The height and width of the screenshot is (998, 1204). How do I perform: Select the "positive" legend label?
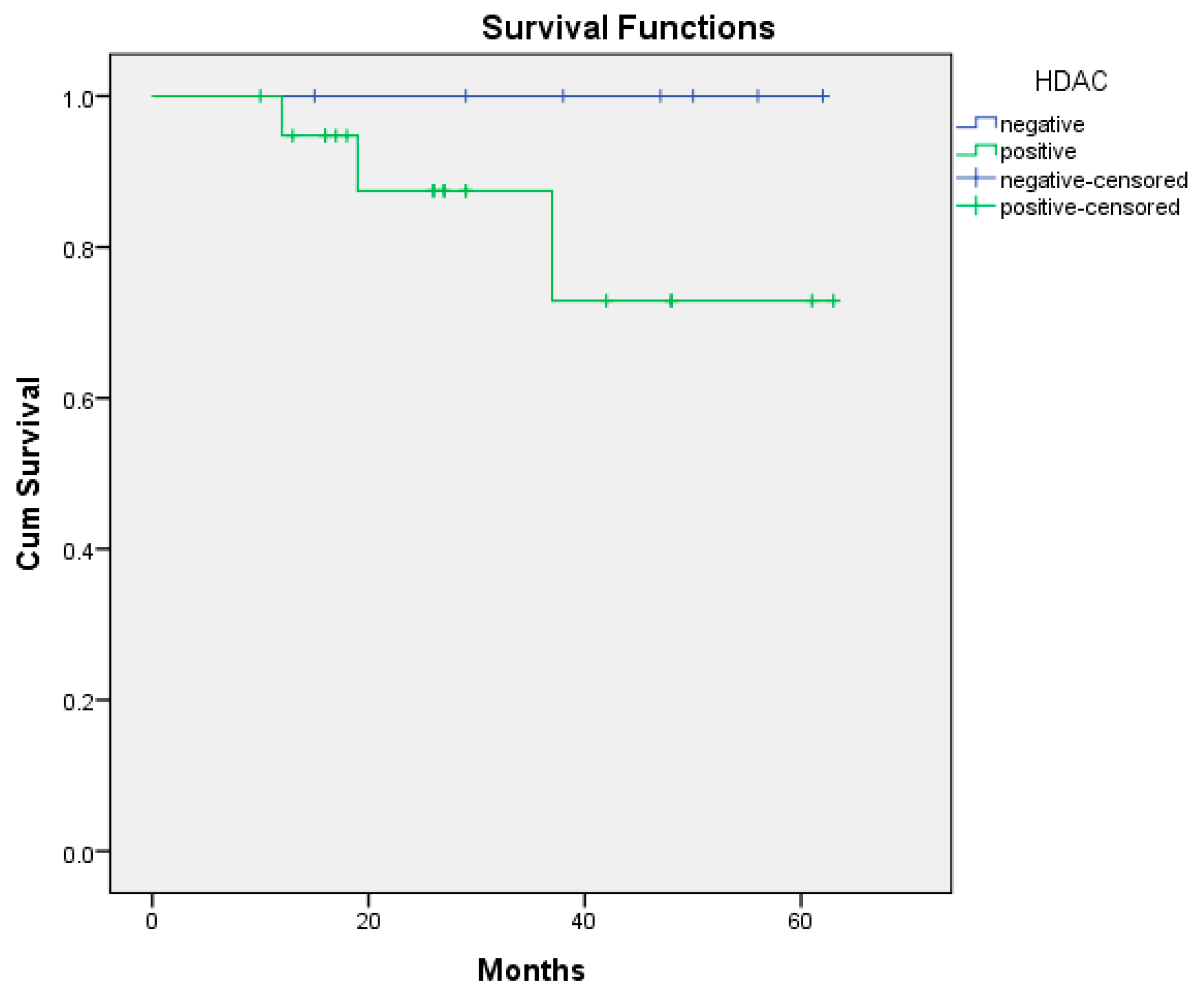[1038, 151]
